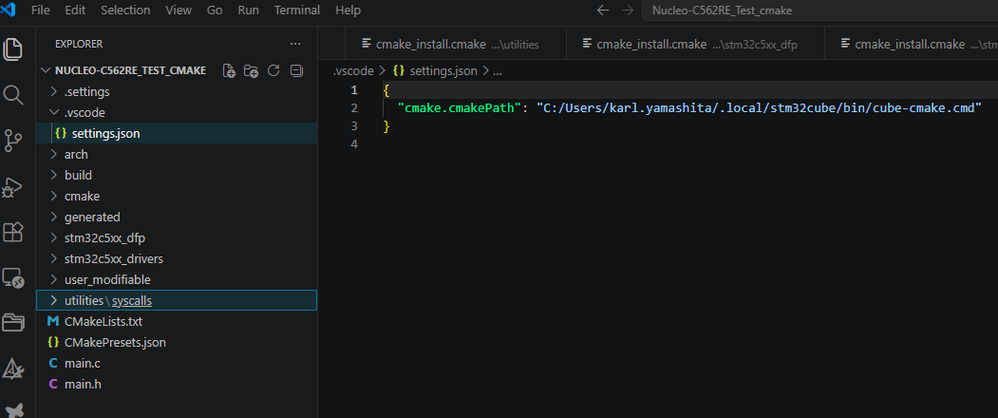Viewport: 998px width, 418px height.
Task: Open the CMake tools view icon
Action: coord(13,368)
